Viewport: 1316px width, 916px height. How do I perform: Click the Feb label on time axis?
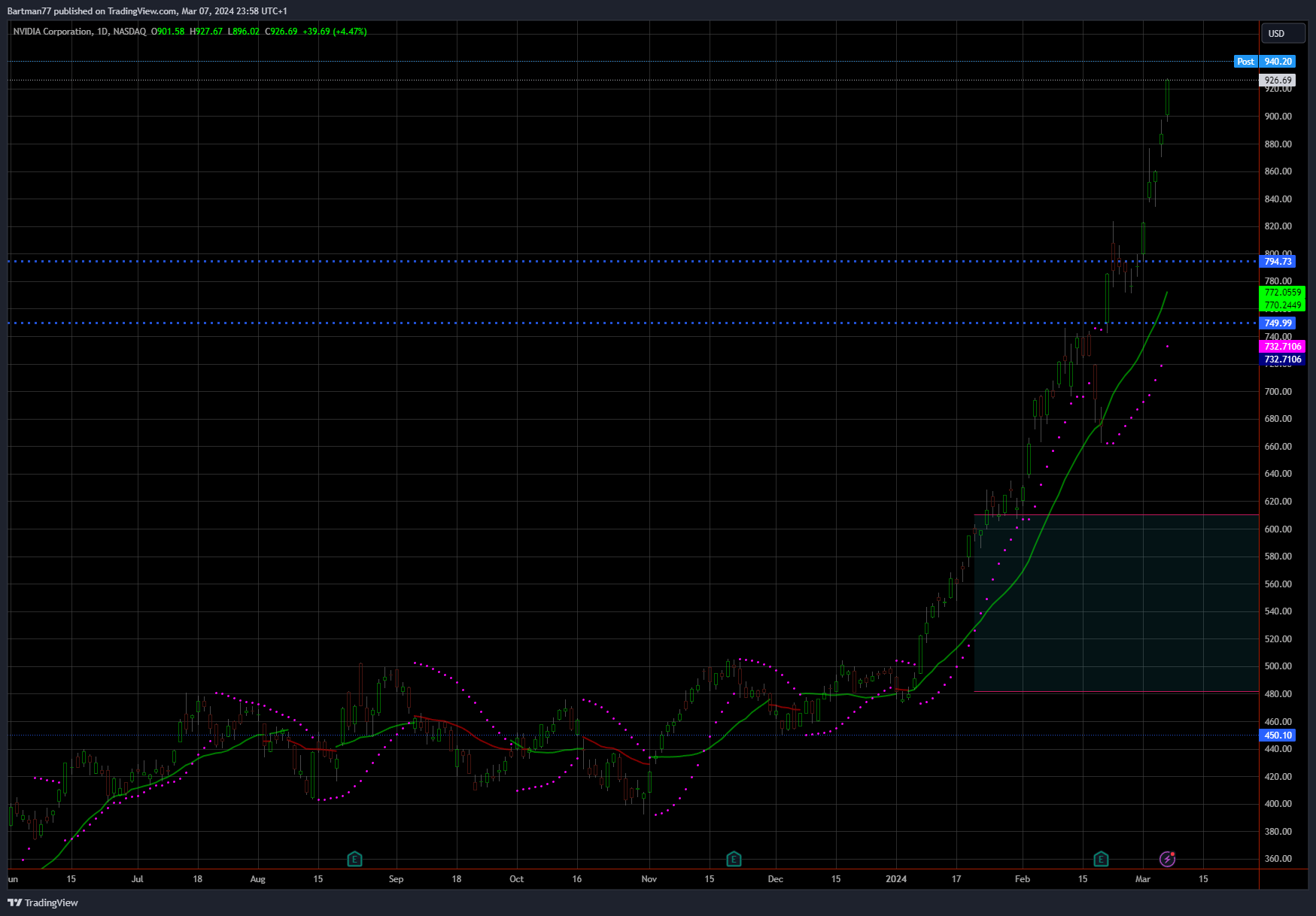1023,879
